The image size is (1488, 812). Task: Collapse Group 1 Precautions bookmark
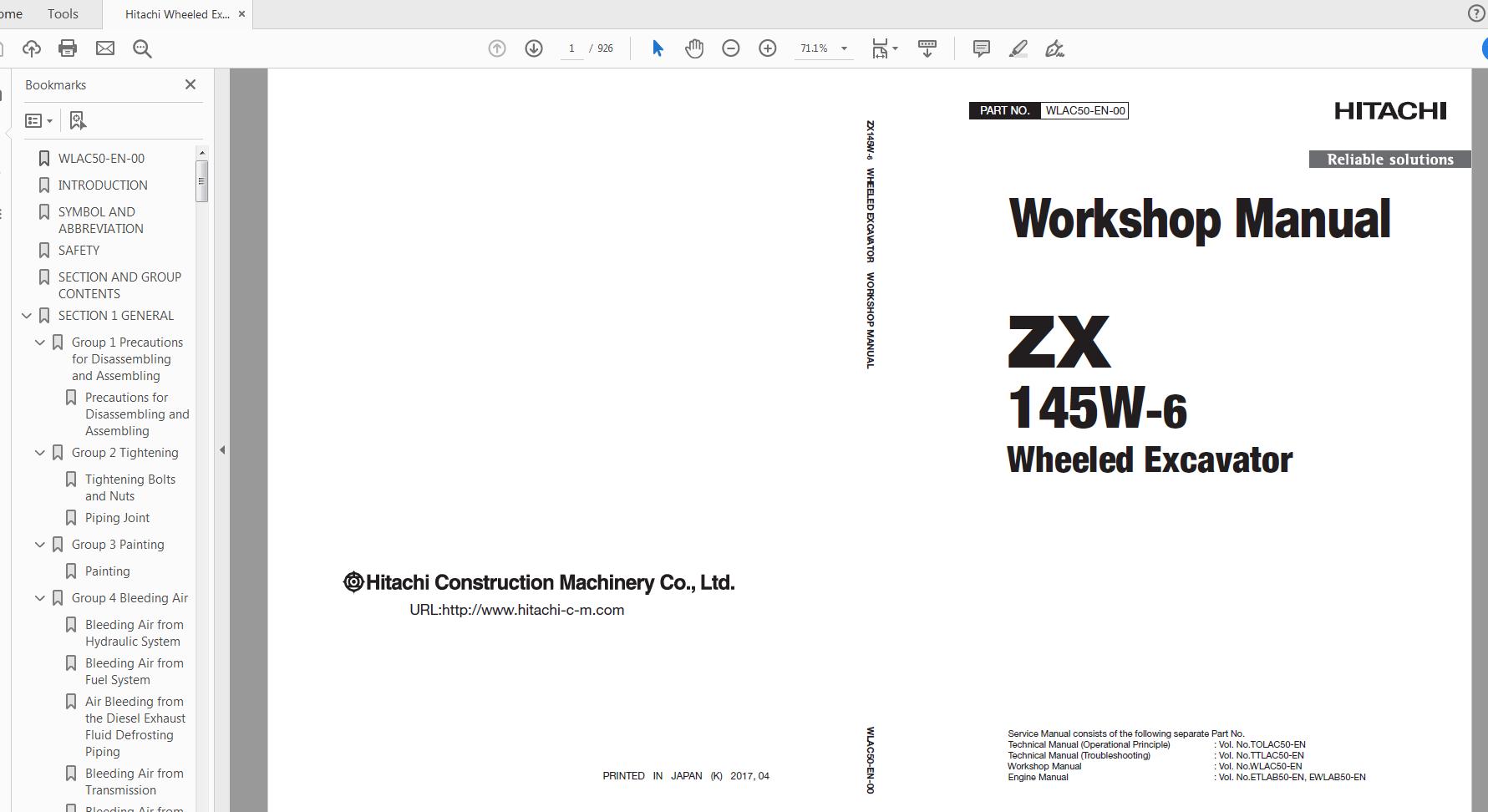(40, 343)
